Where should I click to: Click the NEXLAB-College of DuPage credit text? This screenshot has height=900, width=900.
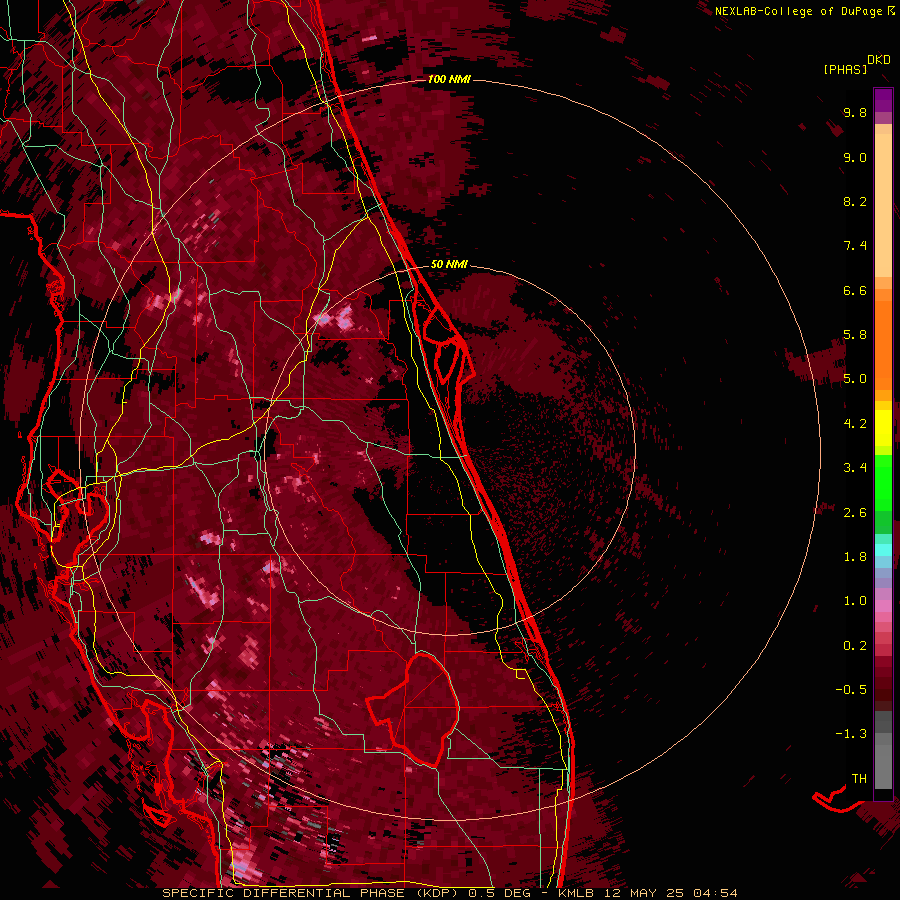799,11
